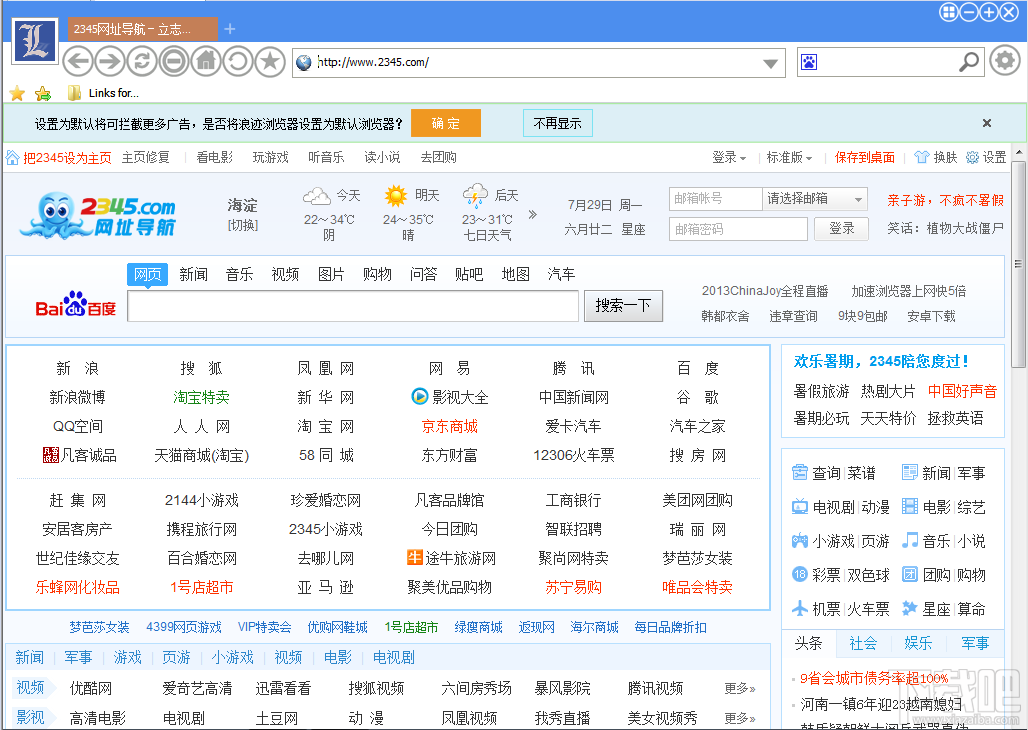Open a new tab with plus button

pyautogui.click(x=230, y=29)
